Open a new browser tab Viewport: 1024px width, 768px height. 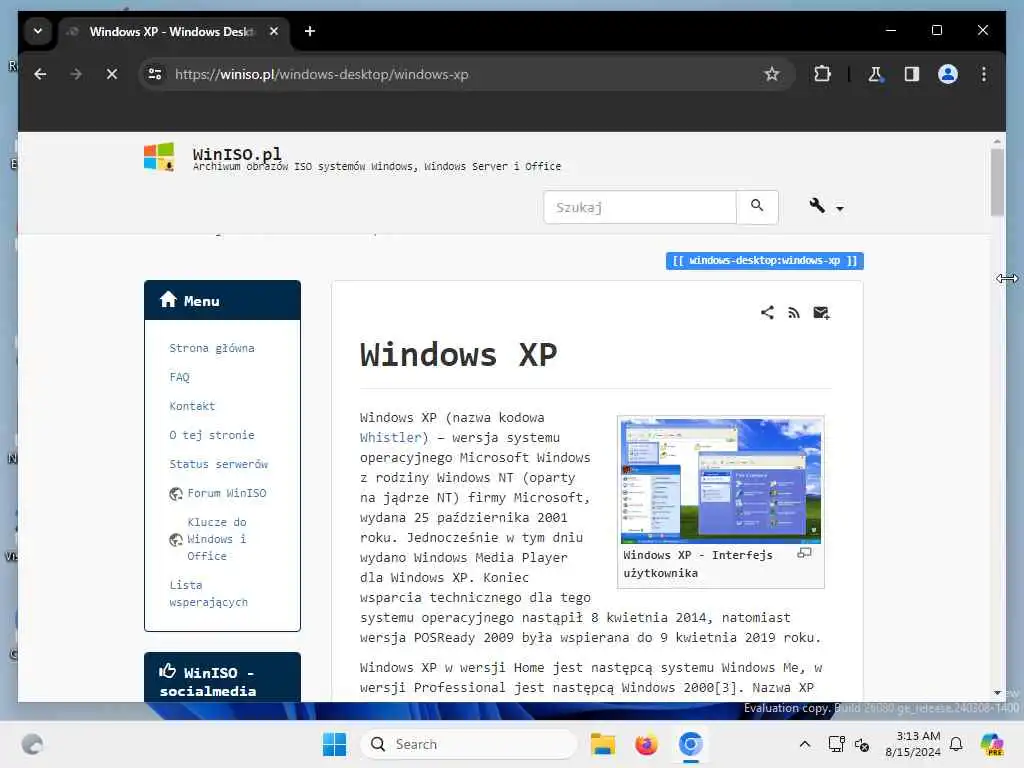[x=310, y=31]
